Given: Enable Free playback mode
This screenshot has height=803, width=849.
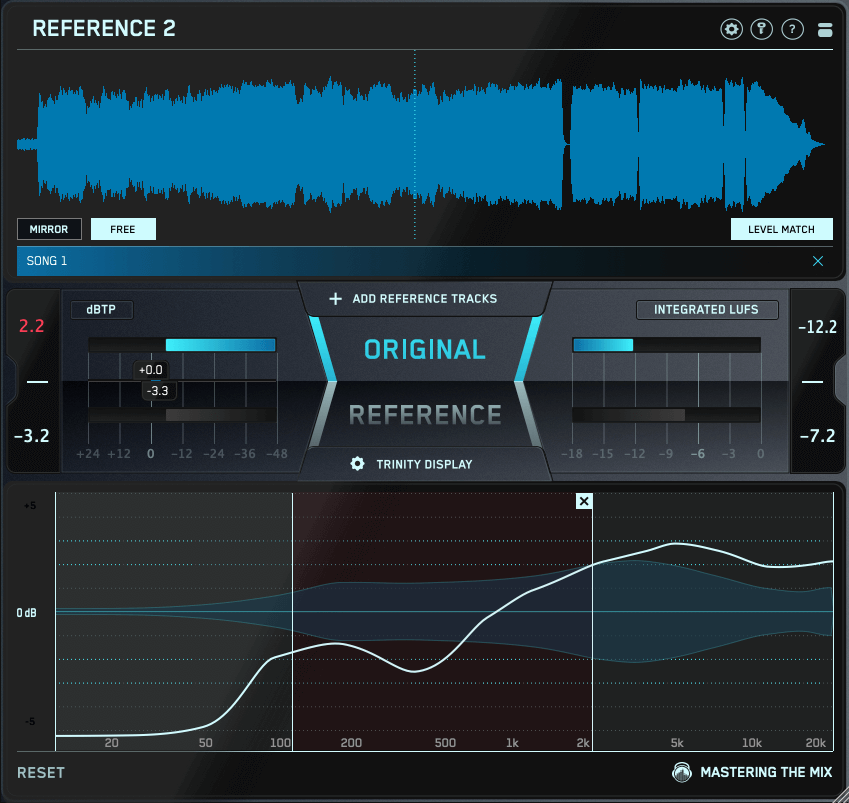Looking at the screenshot, I should (x=123, y=229).
